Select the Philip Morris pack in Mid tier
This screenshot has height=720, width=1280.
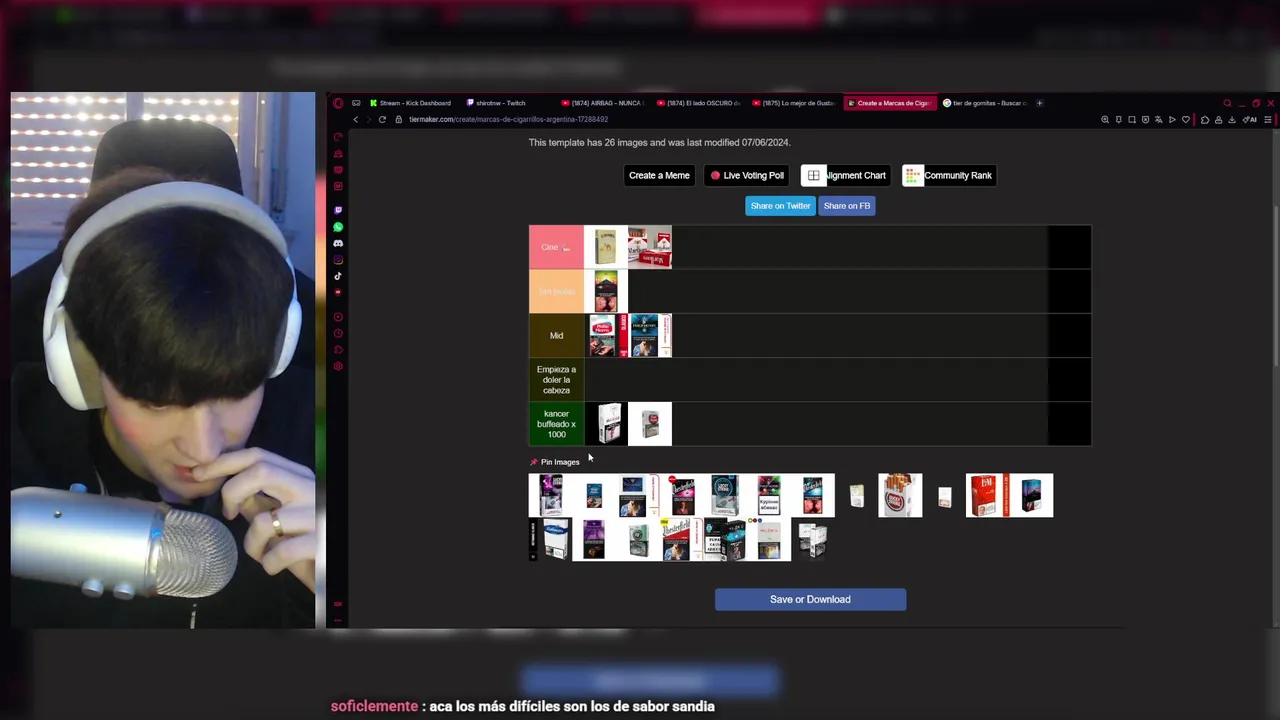606,335
